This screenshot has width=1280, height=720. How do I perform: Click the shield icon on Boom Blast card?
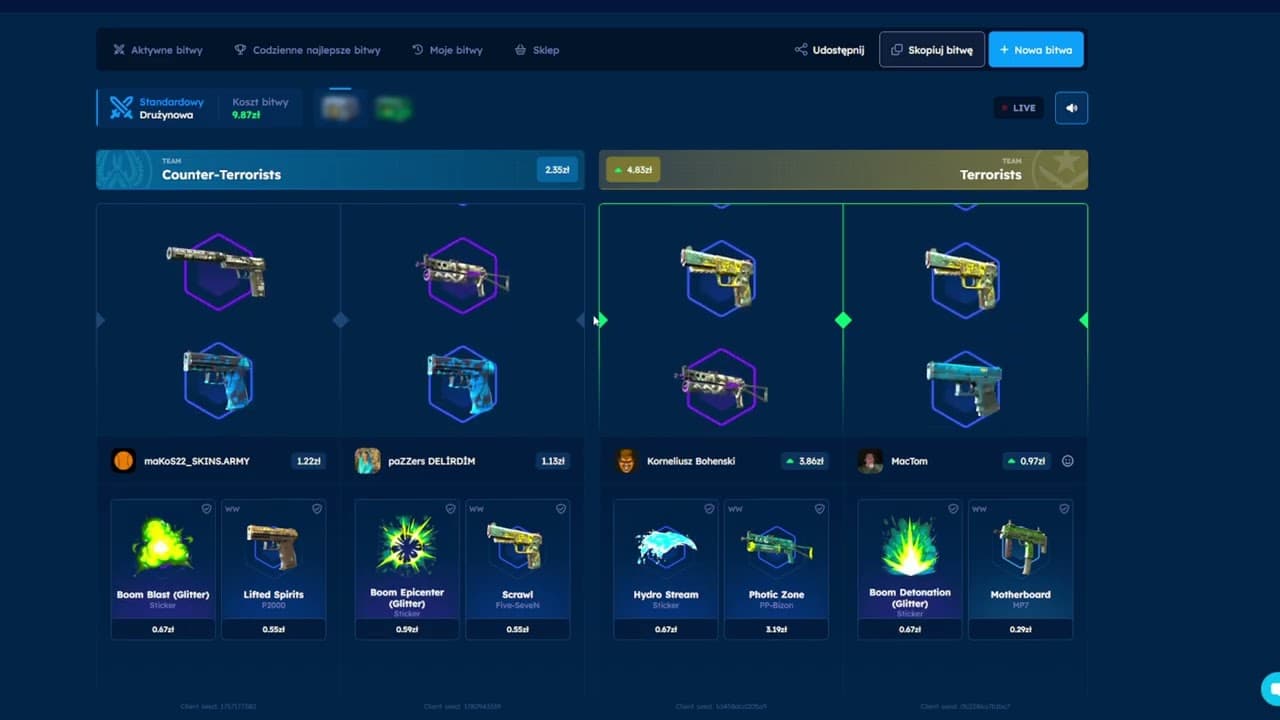(x=207, y=509)
